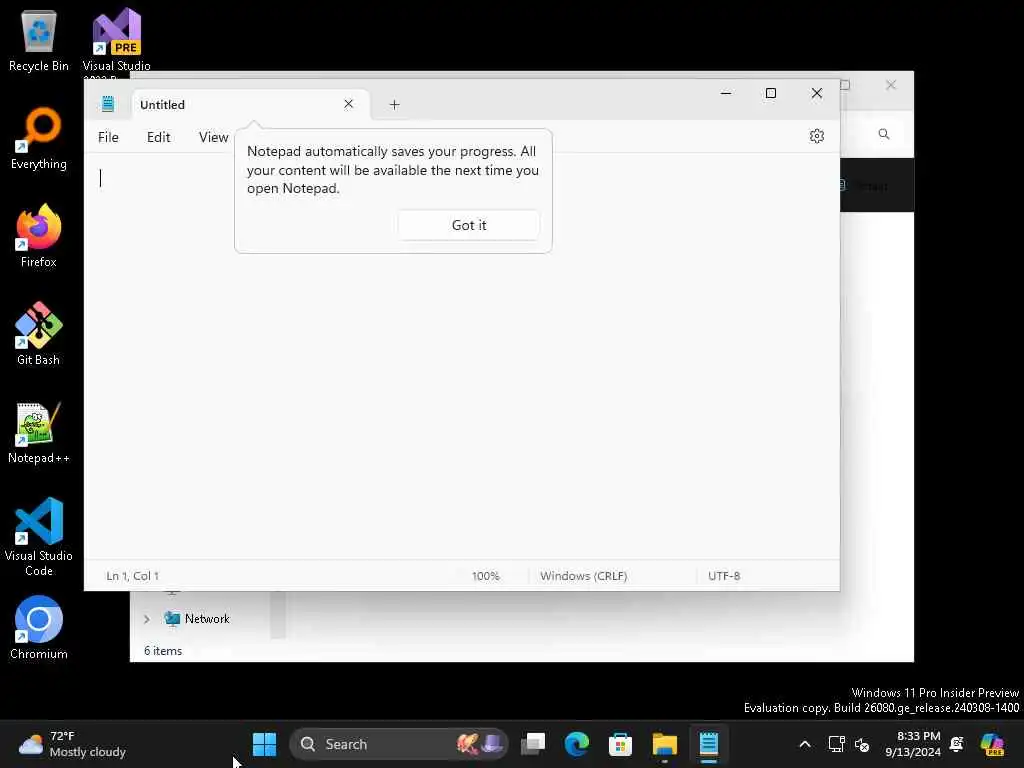Screen dimensions: 1024x768
Task: Add a new Notepad tab
Action: click(x=394, y=104)
